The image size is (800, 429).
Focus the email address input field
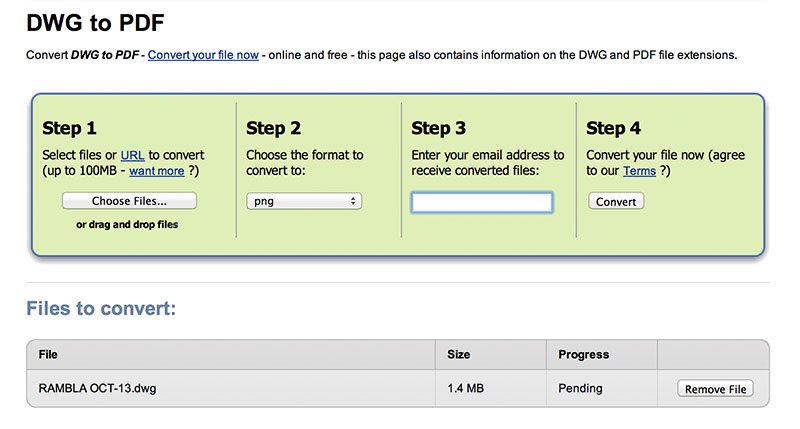tap(481, 203)
